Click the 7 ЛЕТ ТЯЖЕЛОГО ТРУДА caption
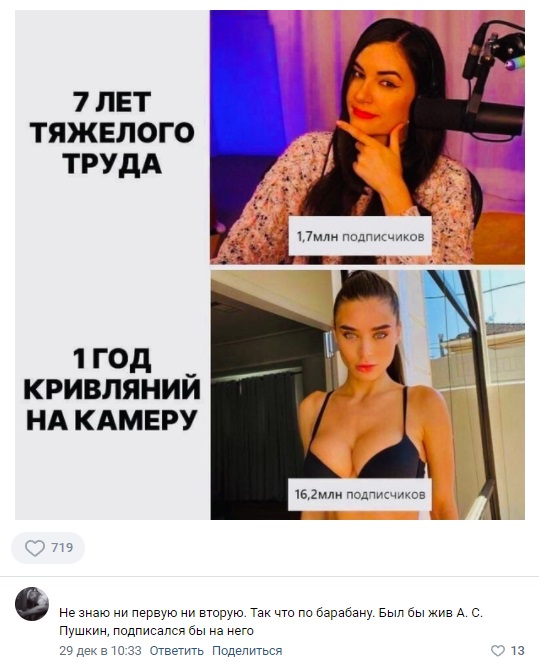The width and height of the screenshot is (539, 669). click(112, 133)
